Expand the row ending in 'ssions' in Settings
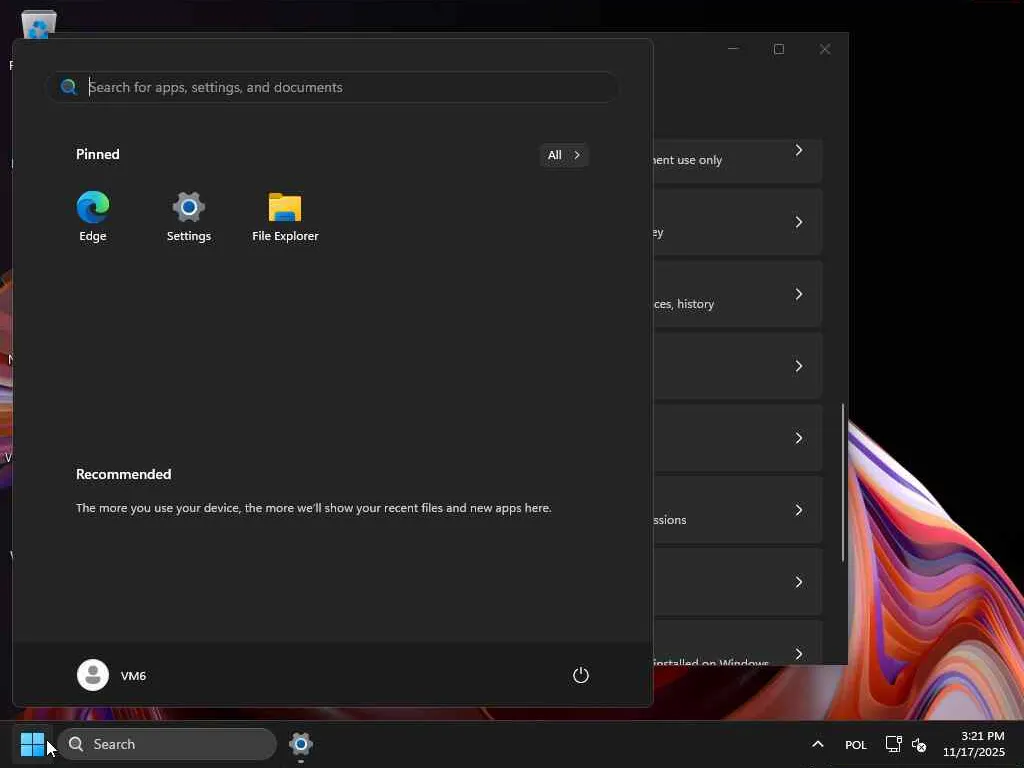The width and height of the screenshot is (1024, 768). click(x=737, y=509)
